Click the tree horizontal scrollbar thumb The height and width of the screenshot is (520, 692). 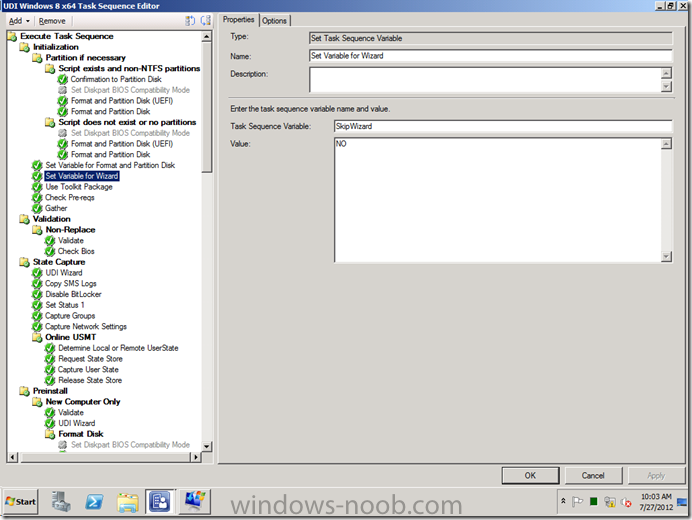pyautogui.click(x=105, y=457)
